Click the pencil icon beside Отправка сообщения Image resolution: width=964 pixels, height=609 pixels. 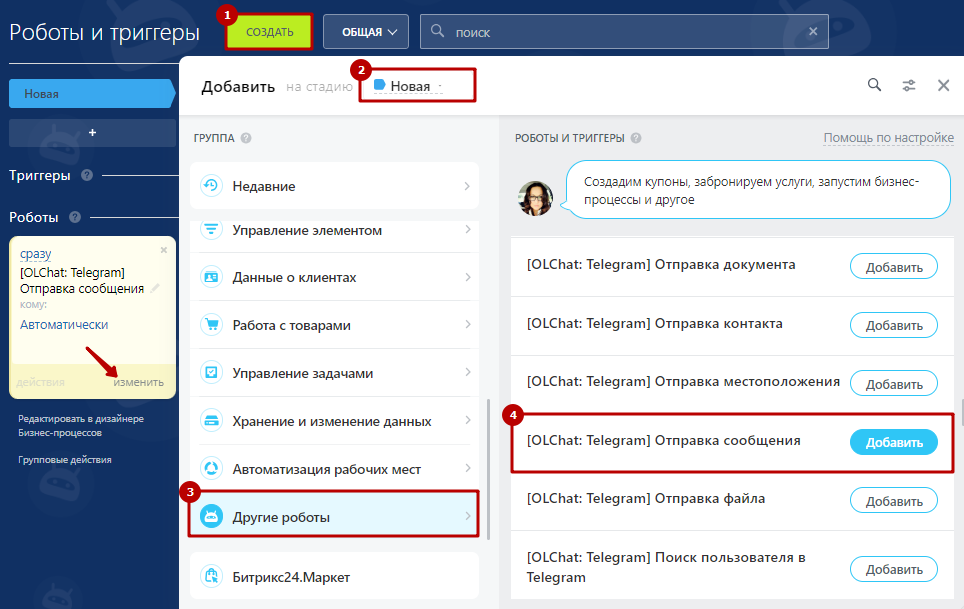155,288
